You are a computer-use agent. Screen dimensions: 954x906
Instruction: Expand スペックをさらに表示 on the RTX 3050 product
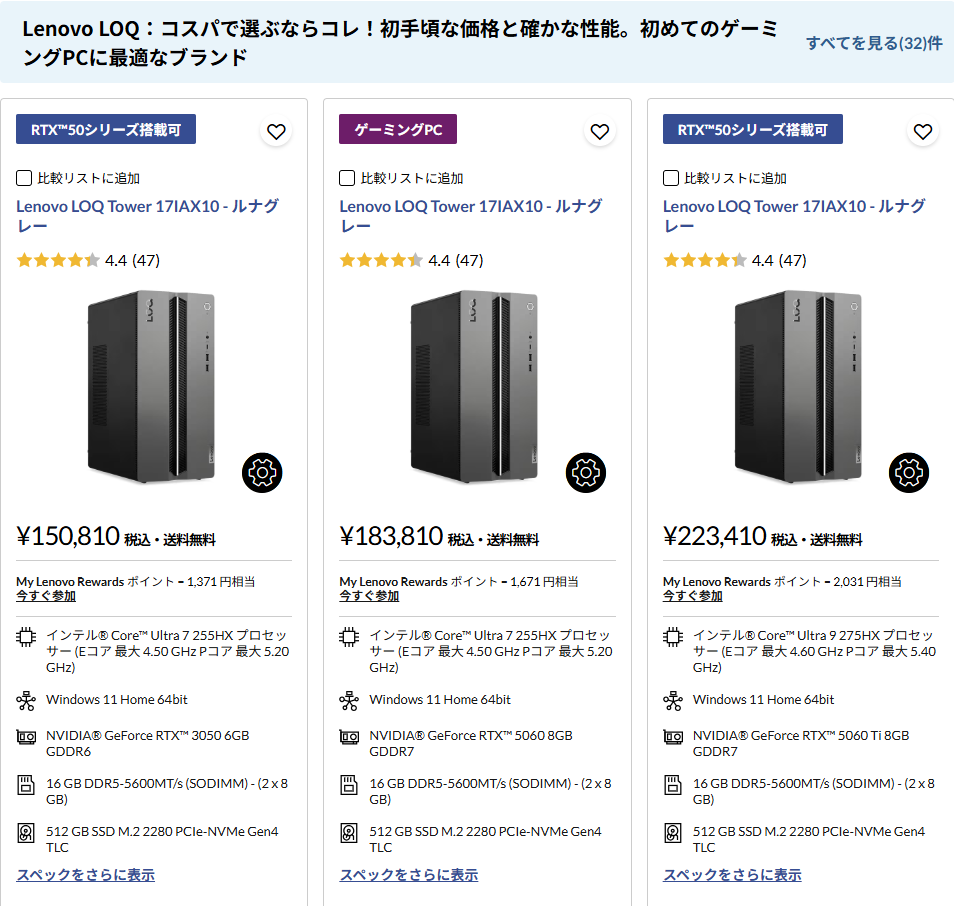click(x=85, y=875)
